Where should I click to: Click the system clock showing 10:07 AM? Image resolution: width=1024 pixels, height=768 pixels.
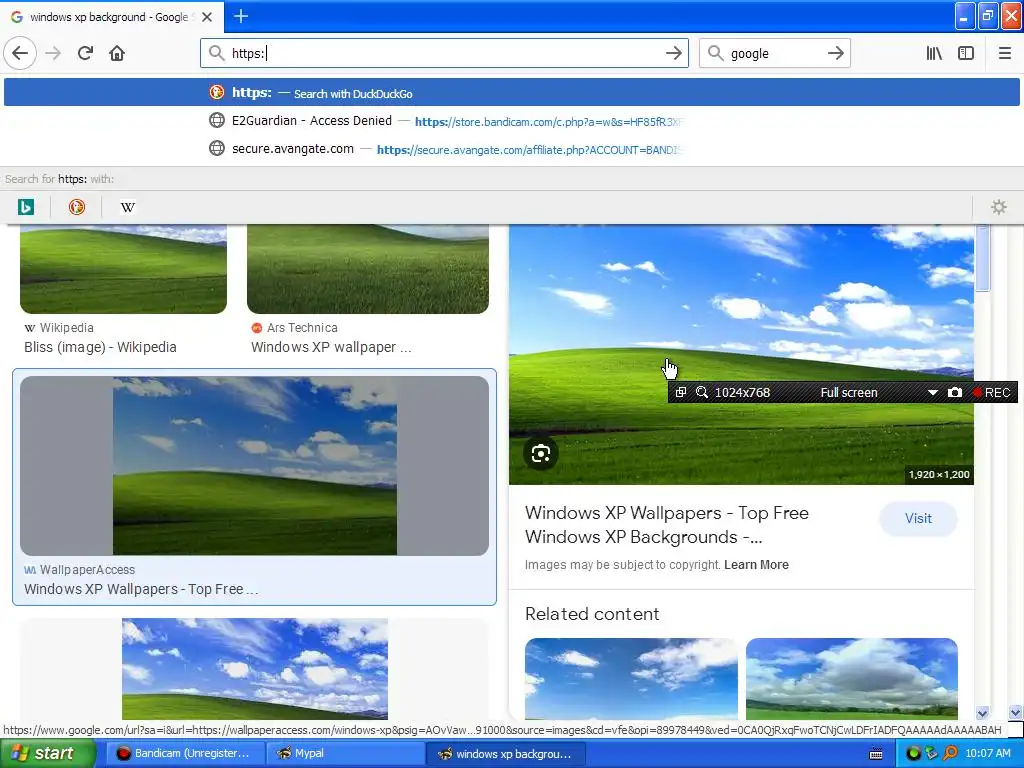[x=987, y=754]
